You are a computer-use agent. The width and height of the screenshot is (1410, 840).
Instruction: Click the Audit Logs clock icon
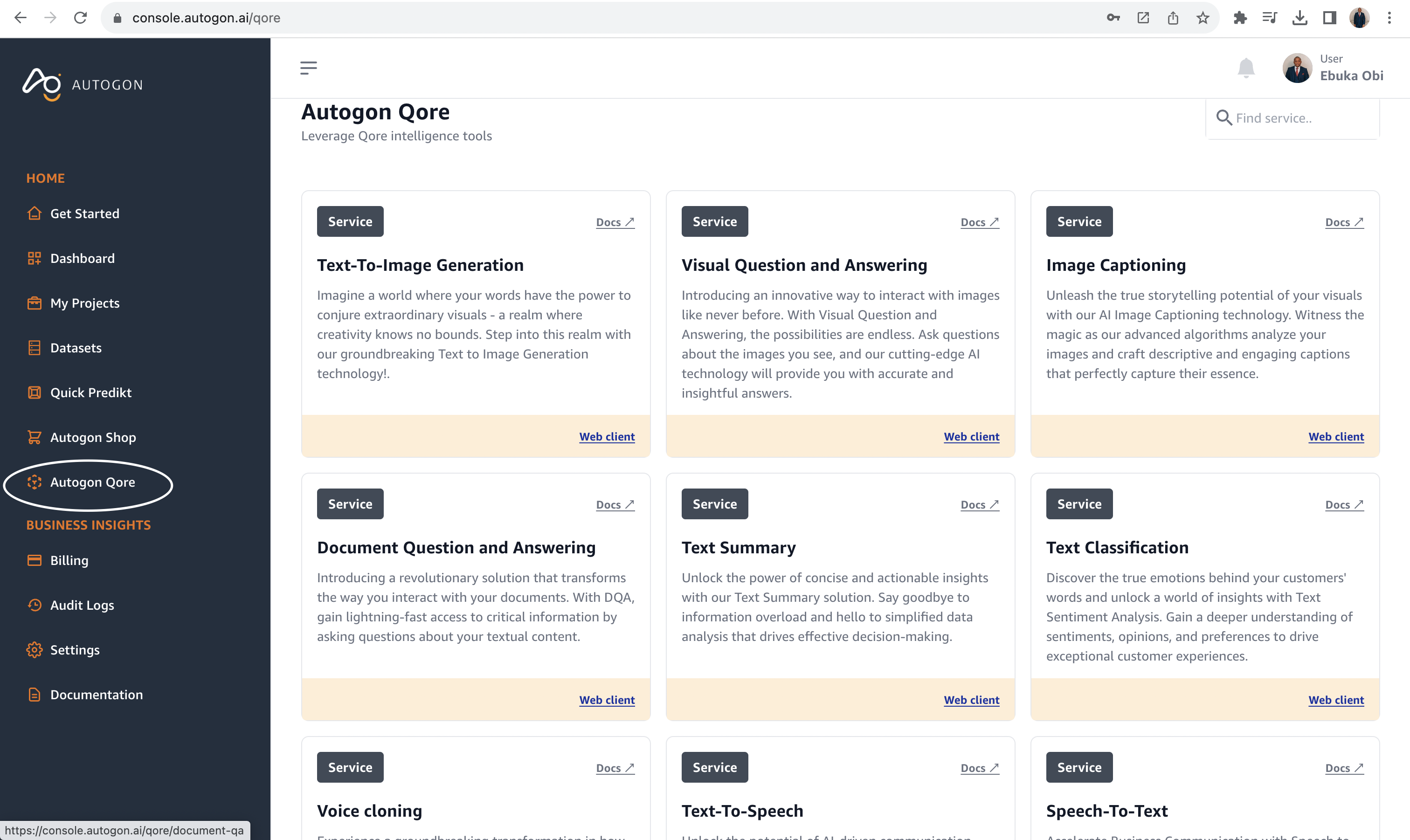pos(35,605)
